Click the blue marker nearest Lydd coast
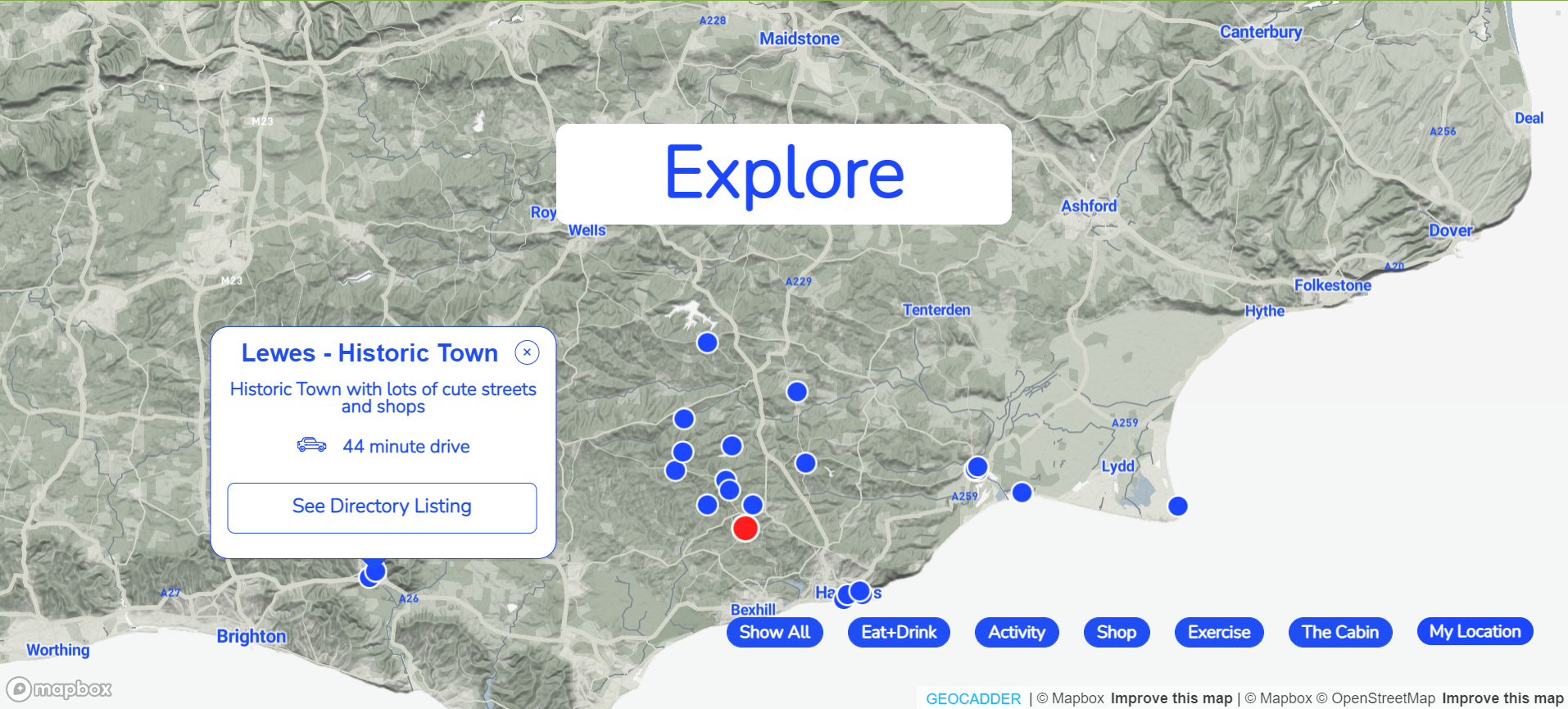The image size is (1568, 709). click(1177, 507)
